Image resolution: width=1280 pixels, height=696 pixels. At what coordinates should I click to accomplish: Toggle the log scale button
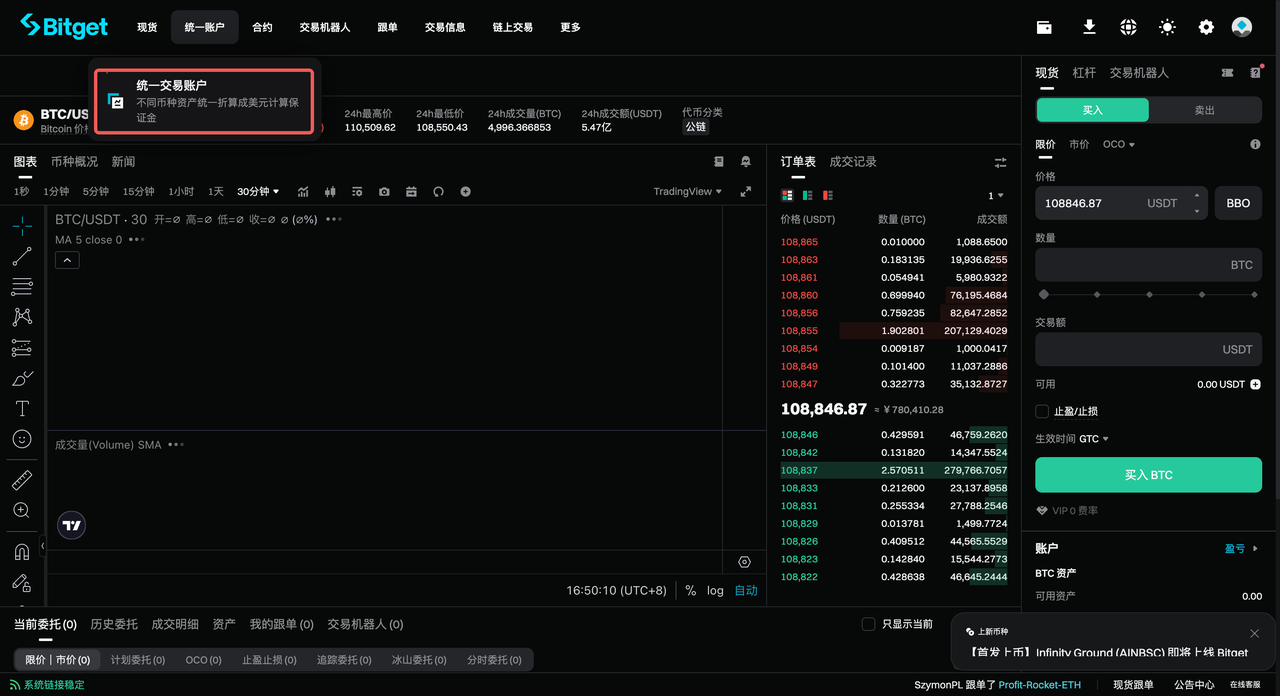point(715,590)
